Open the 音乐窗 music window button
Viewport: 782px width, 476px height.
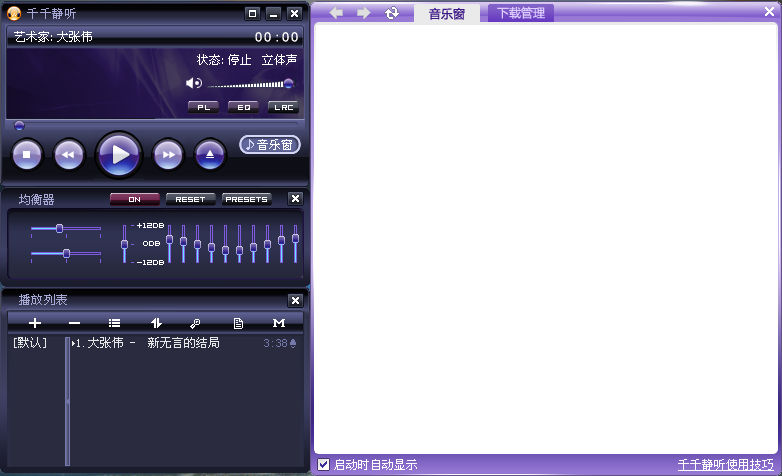pyautogui.click(x=270, y=145)
